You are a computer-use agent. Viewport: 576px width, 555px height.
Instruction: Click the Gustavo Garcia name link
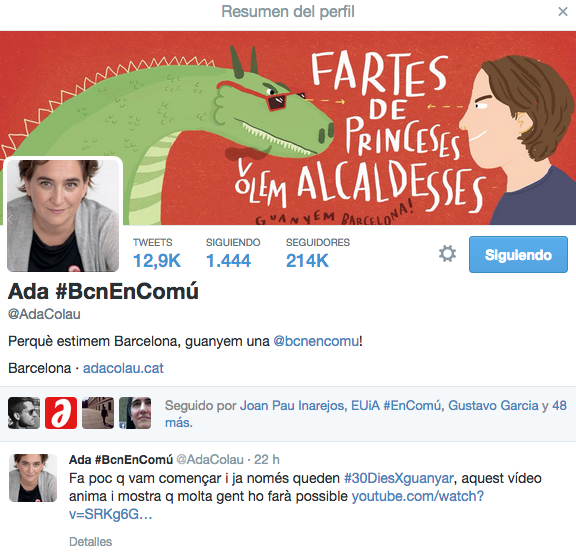[493, 406]
